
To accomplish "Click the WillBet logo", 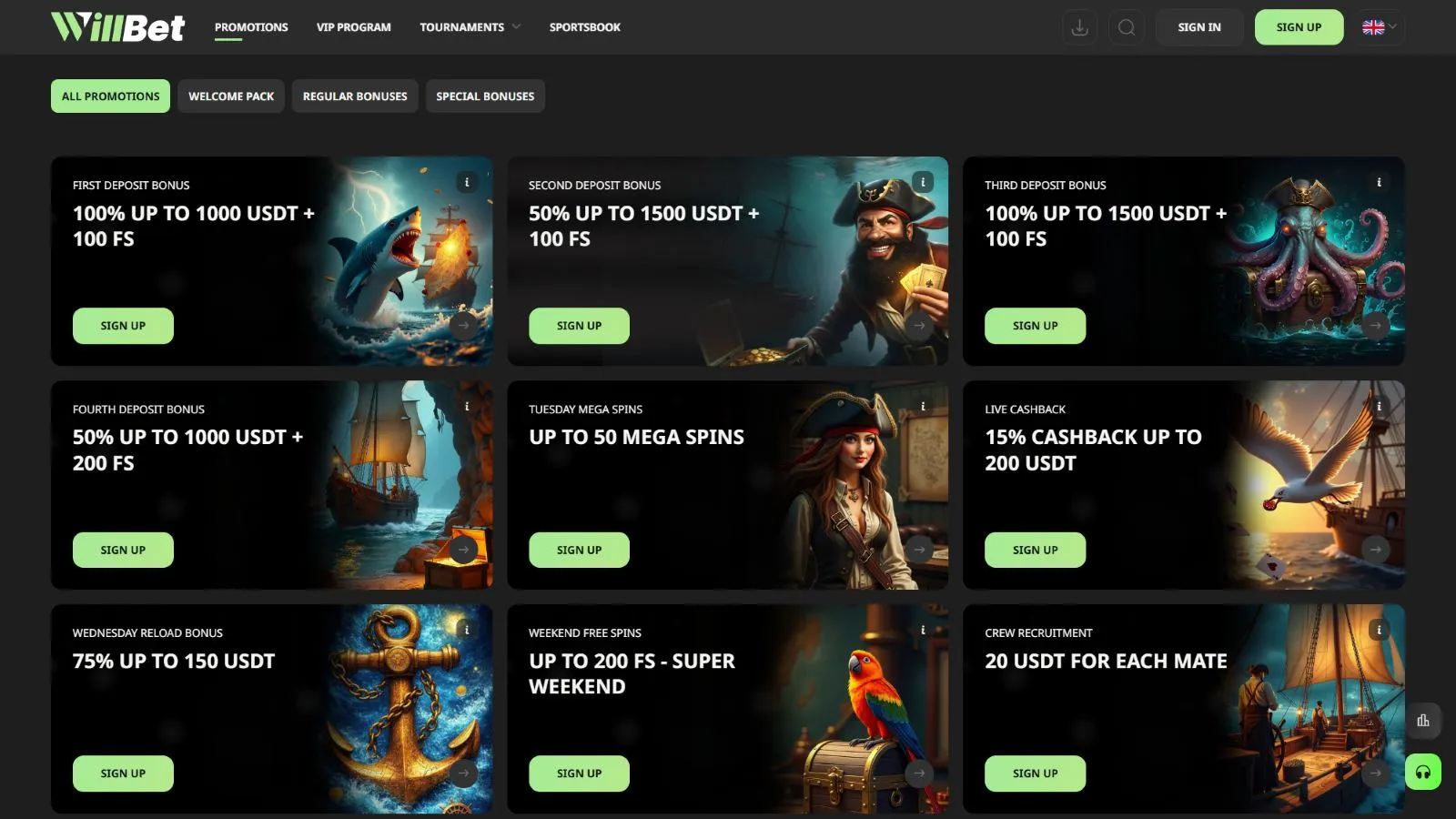I will (117, 27).
